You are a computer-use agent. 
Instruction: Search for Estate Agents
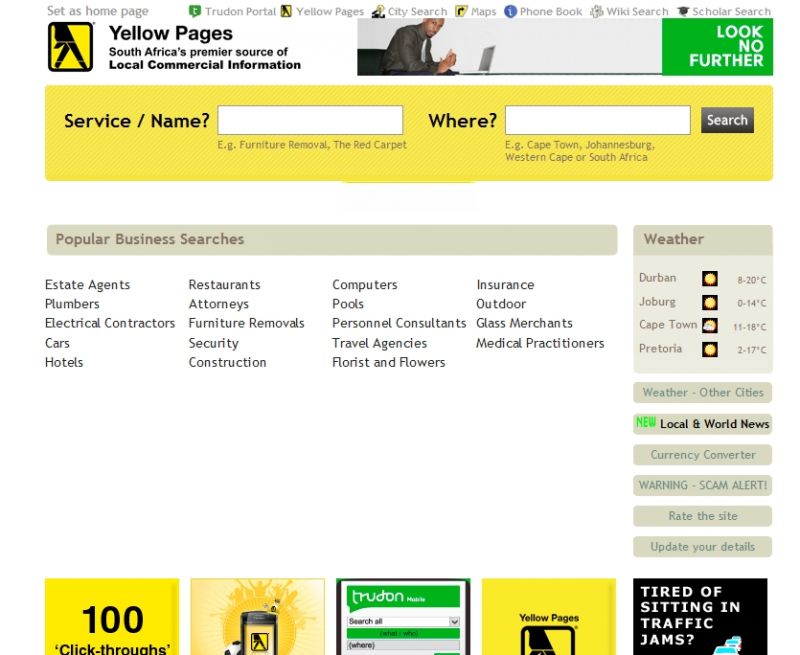[87, 285]
